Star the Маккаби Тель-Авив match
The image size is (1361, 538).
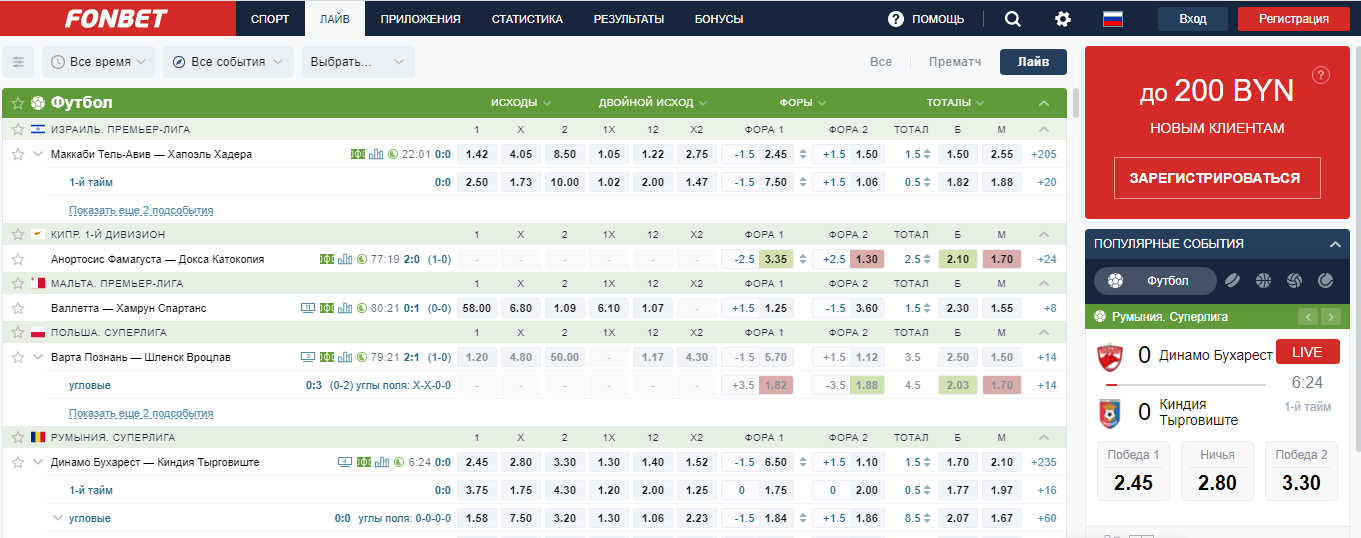tap(17, 154)
